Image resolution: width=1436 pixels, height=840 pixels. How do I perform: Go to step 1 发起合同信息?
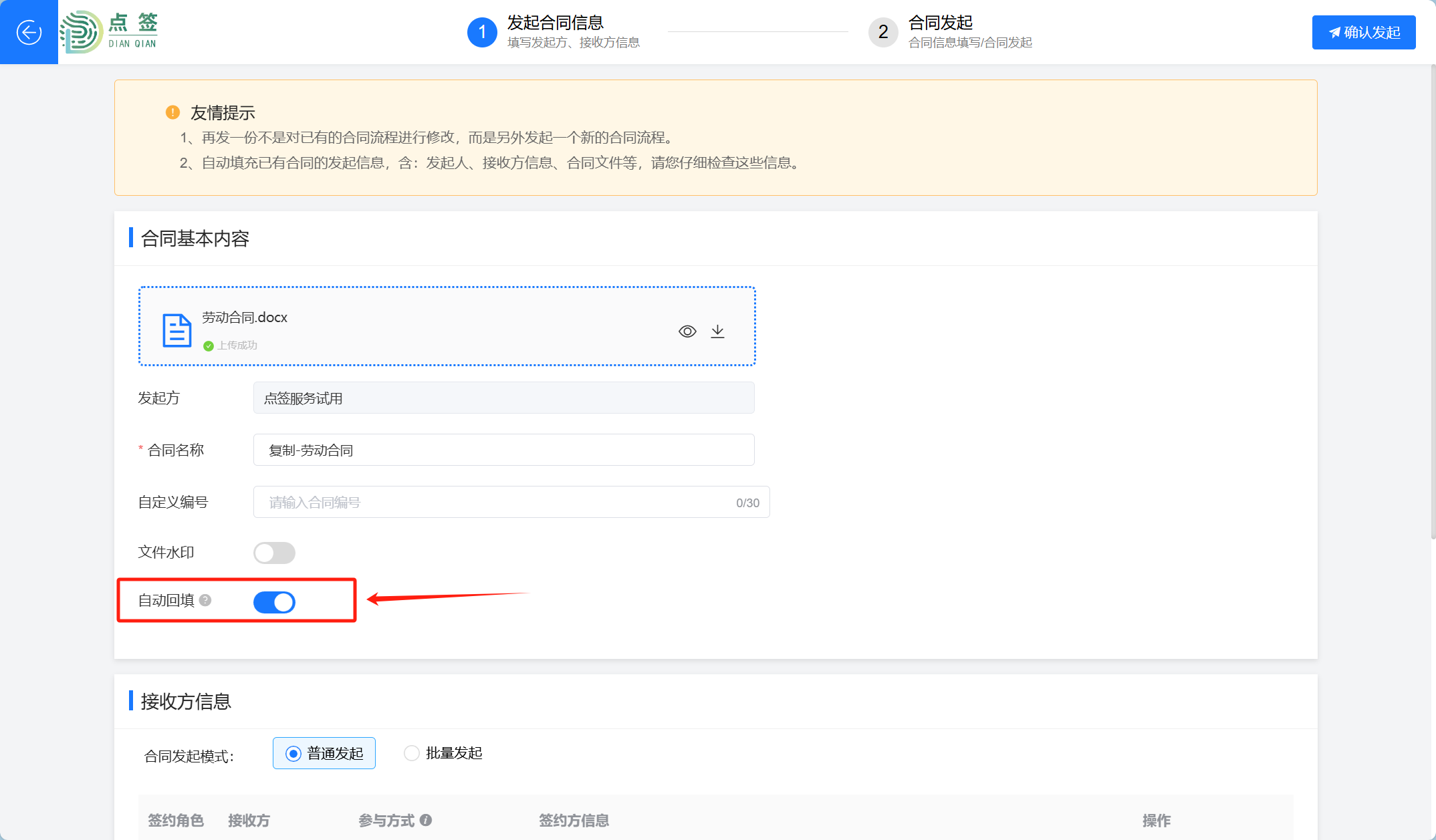(x=554, y=32)
